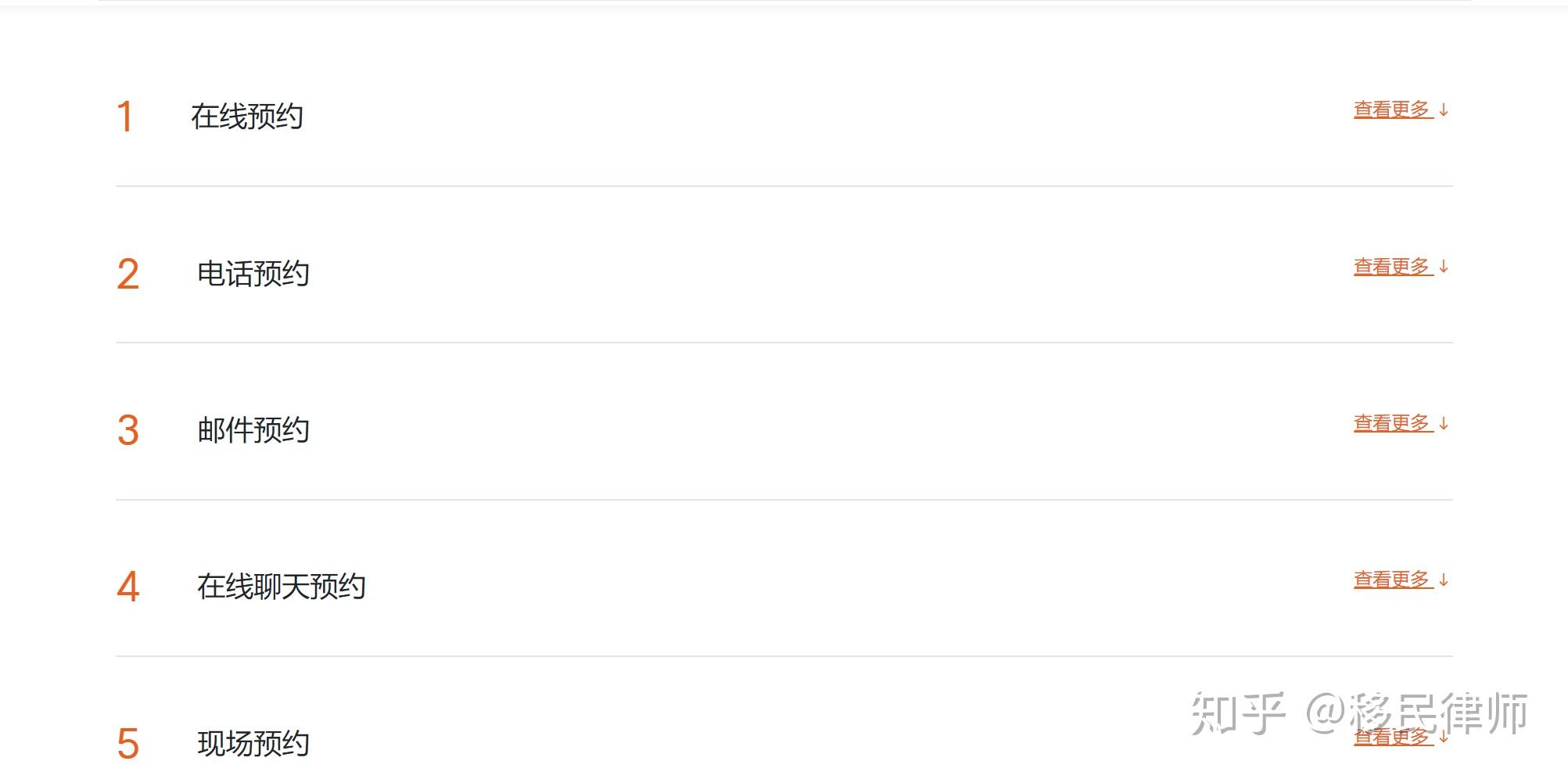The image size is (1568, 779).
Task: Click the down arrow icon beside 在线预约's 查看更多
Action: [x=1444, y=110]
